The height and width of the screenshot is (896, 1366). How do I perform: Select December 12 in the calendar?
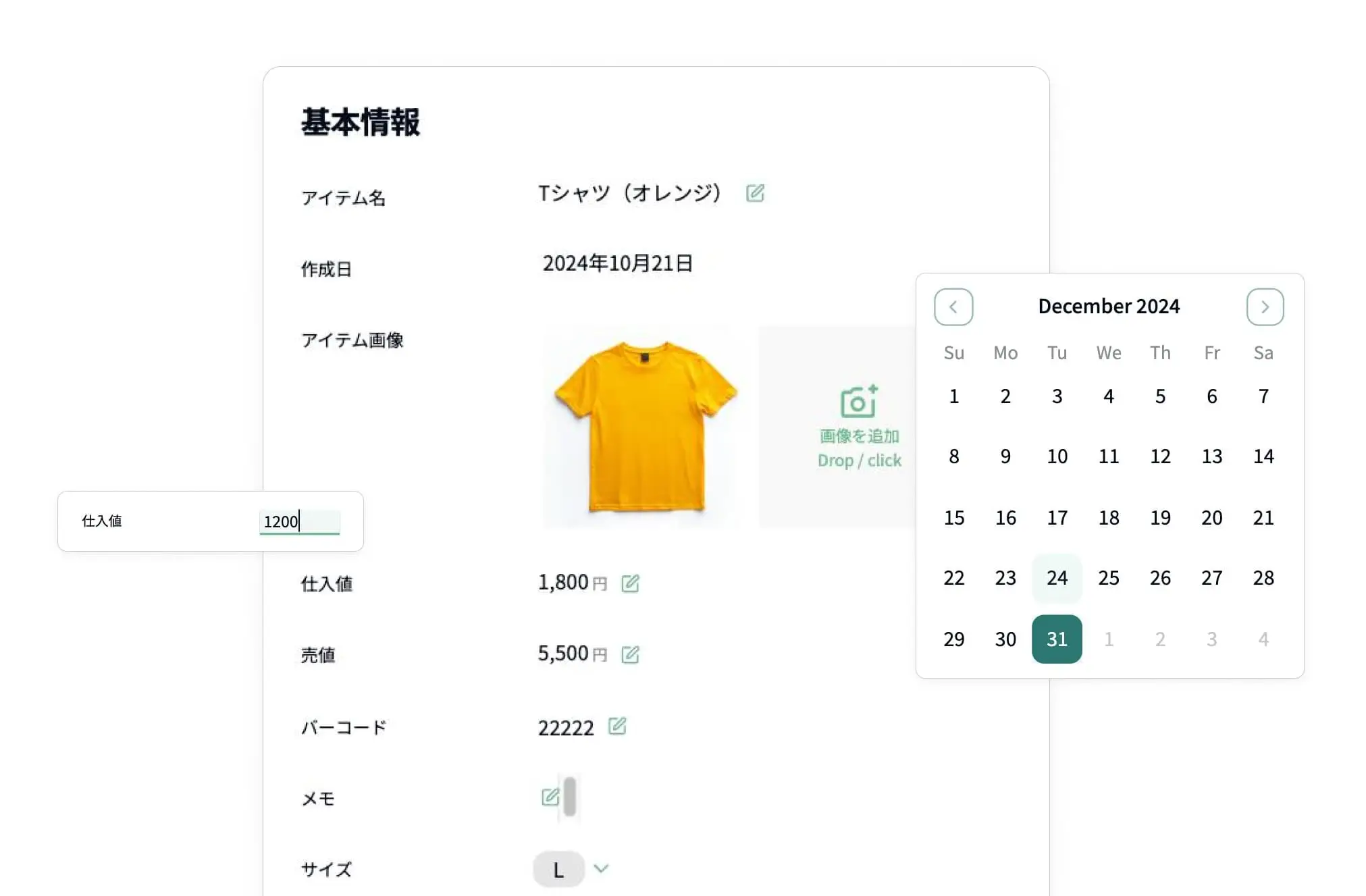coord(1160,456)
